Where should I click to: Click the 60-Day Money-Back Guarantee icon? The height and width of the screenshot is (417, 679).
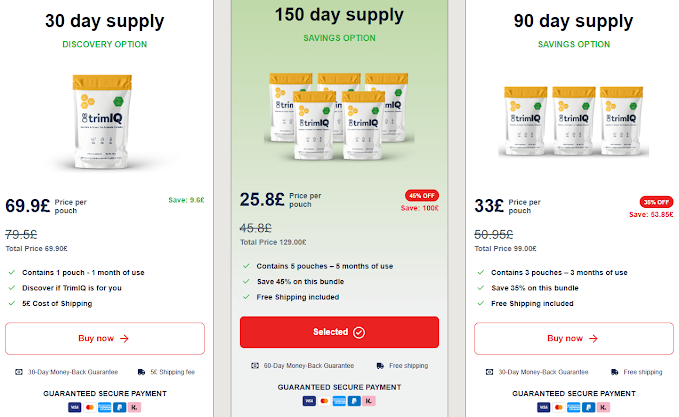[x=257, y=365]
